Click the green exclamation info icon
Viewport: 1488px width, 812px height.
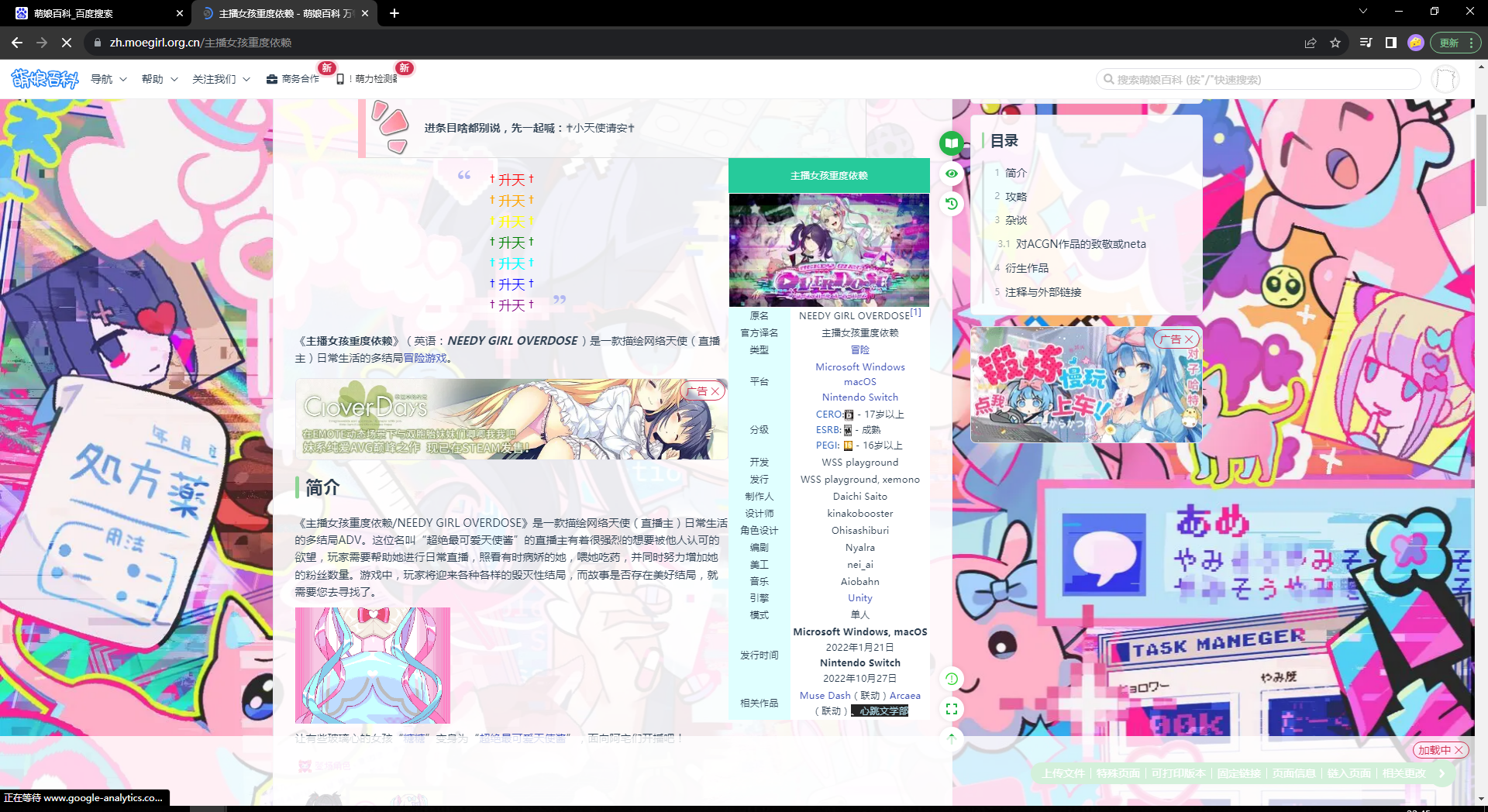(x=951, y=679)
